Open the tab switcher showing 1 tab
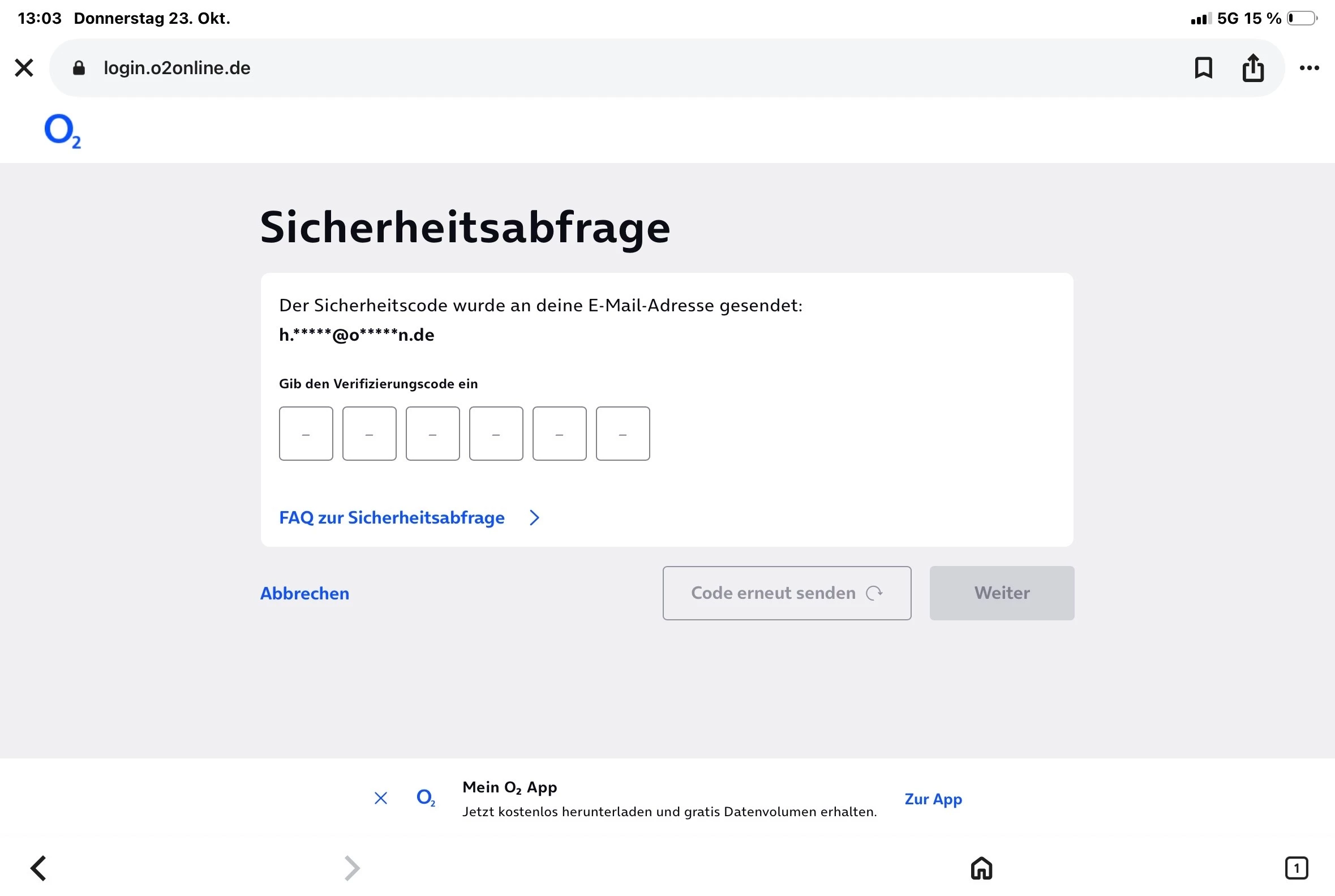Viewport: 1335px width, 896px height. tap(1296, 868)
